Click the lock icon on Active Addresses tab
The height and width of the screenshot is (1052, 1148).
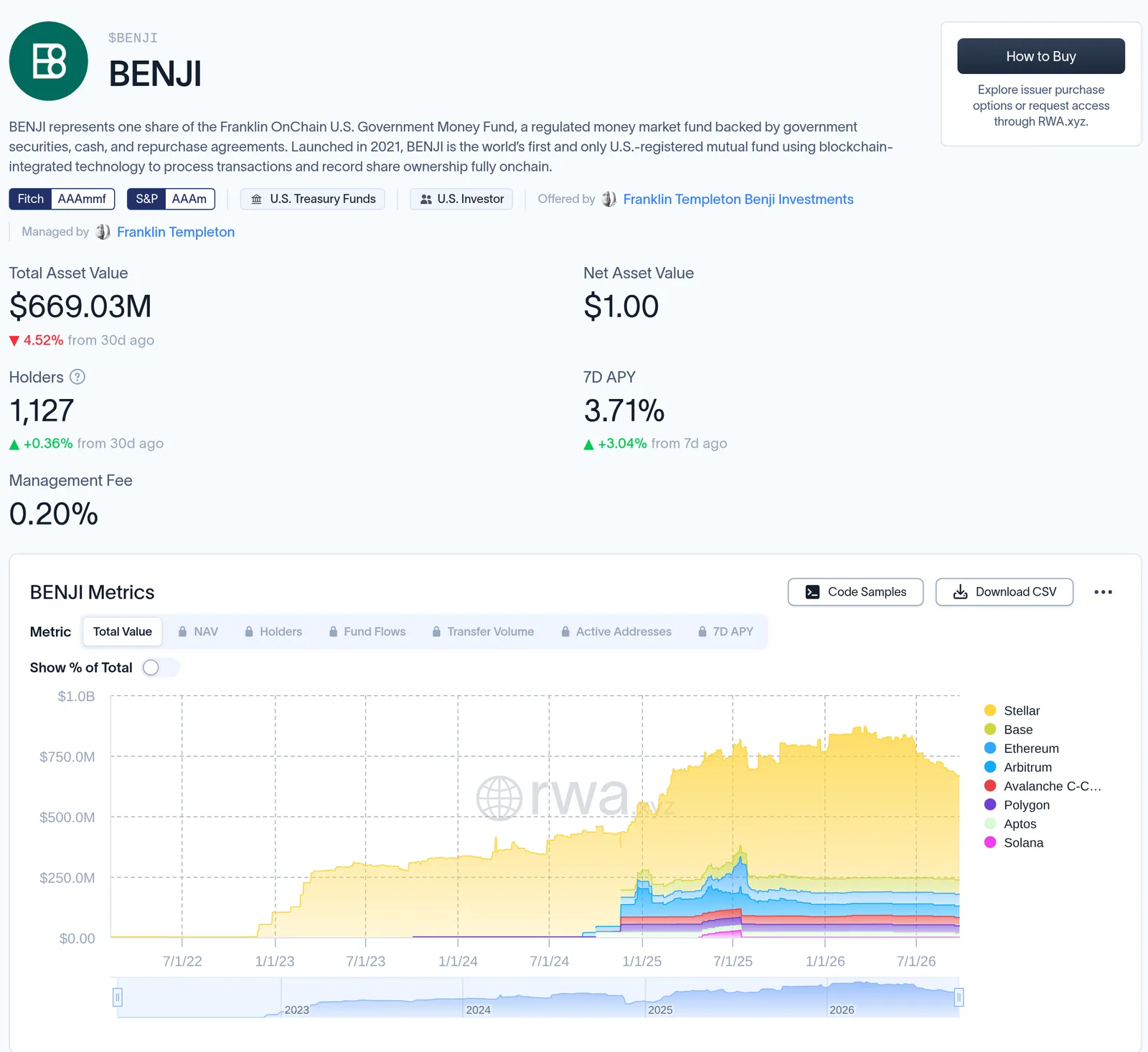[565, 631]
